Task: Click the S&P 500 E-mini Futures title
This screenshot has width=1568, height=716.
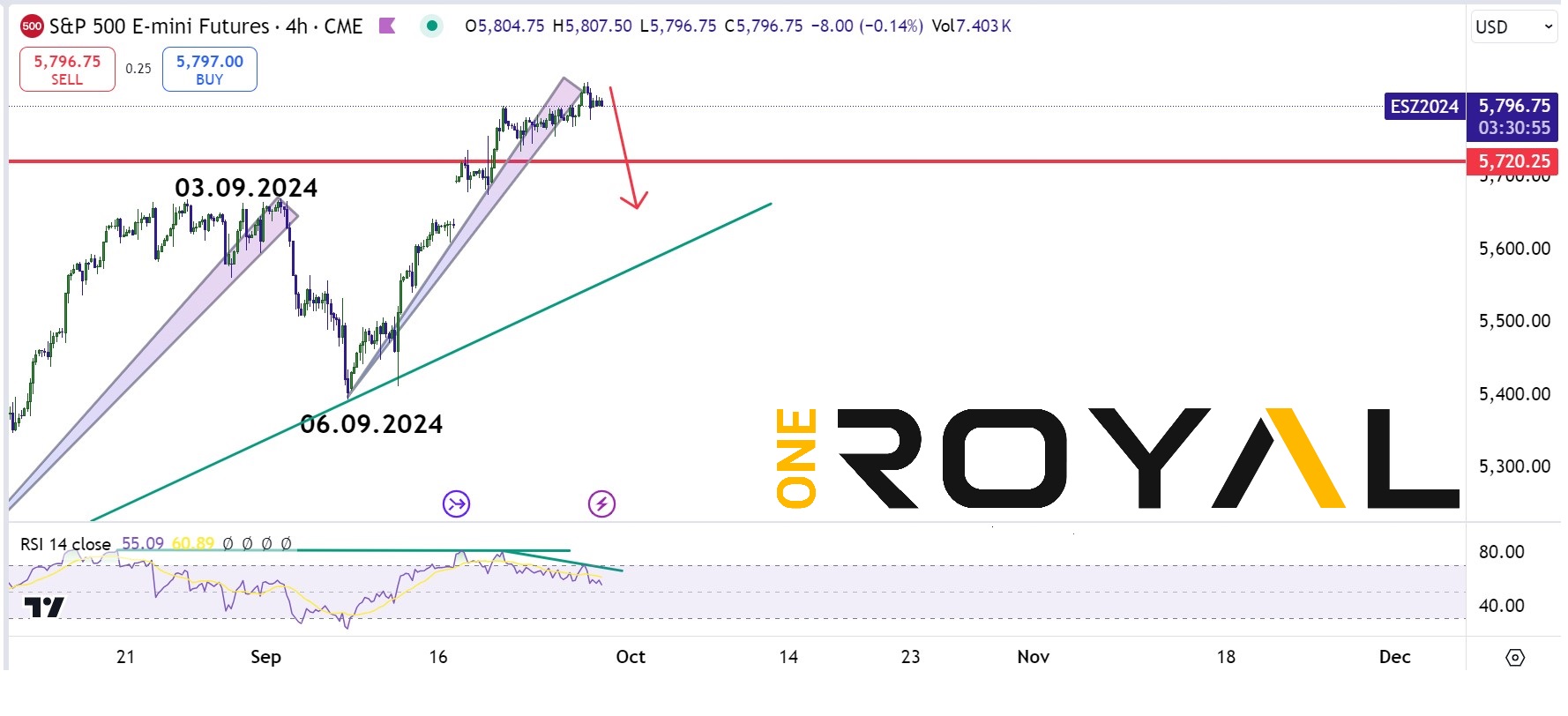Action: pyautogui.click(x=160, y=26)
